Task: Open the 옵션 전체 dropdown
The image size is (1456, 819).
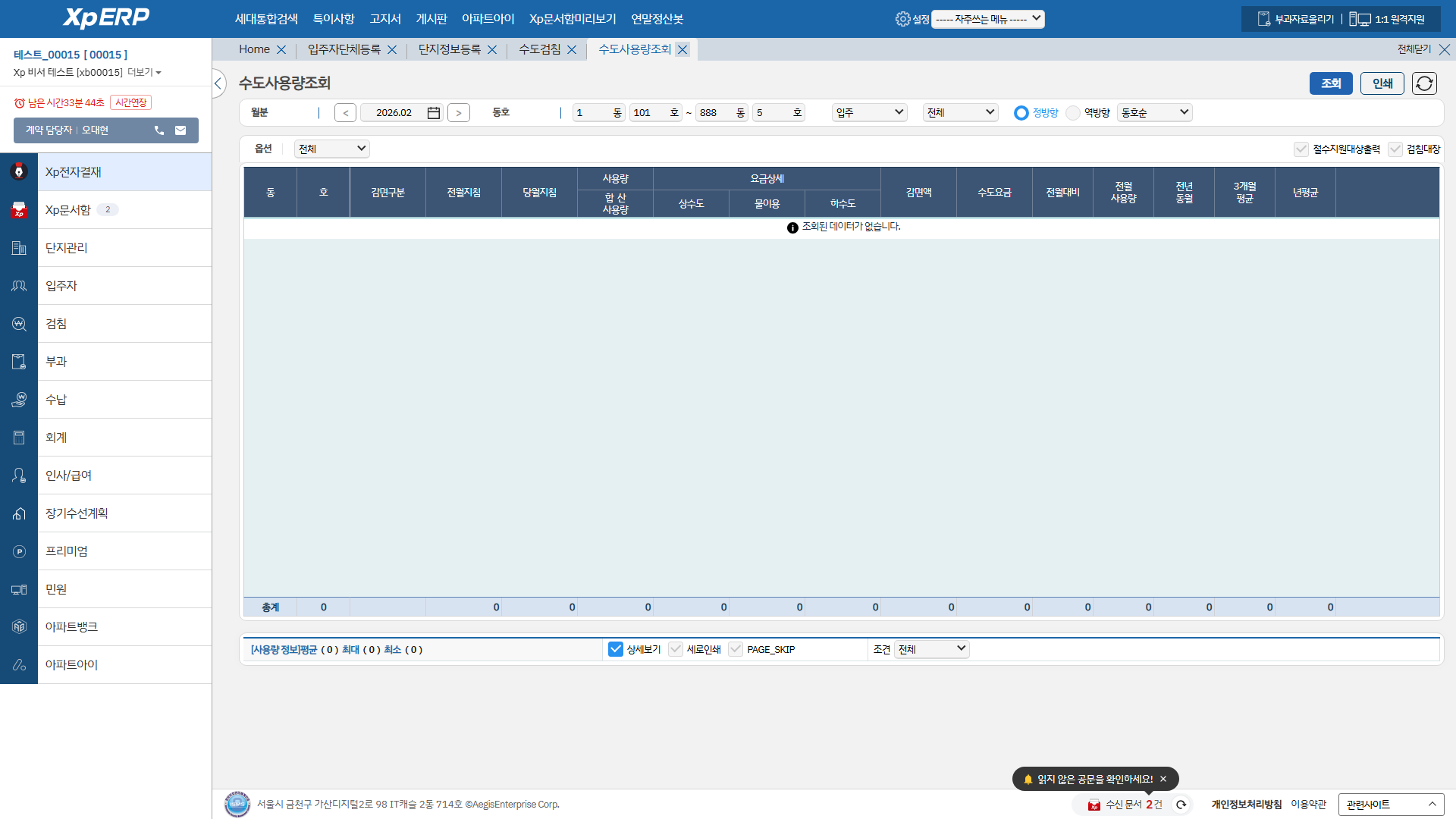Action: [x=331, y=149]
